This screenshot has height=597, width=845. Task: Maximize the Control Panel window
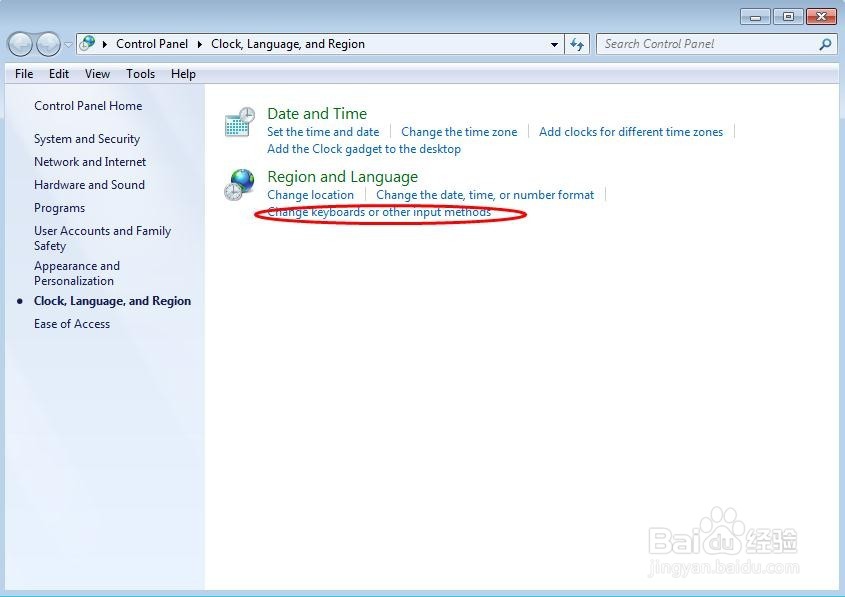[x=788, y=17]
